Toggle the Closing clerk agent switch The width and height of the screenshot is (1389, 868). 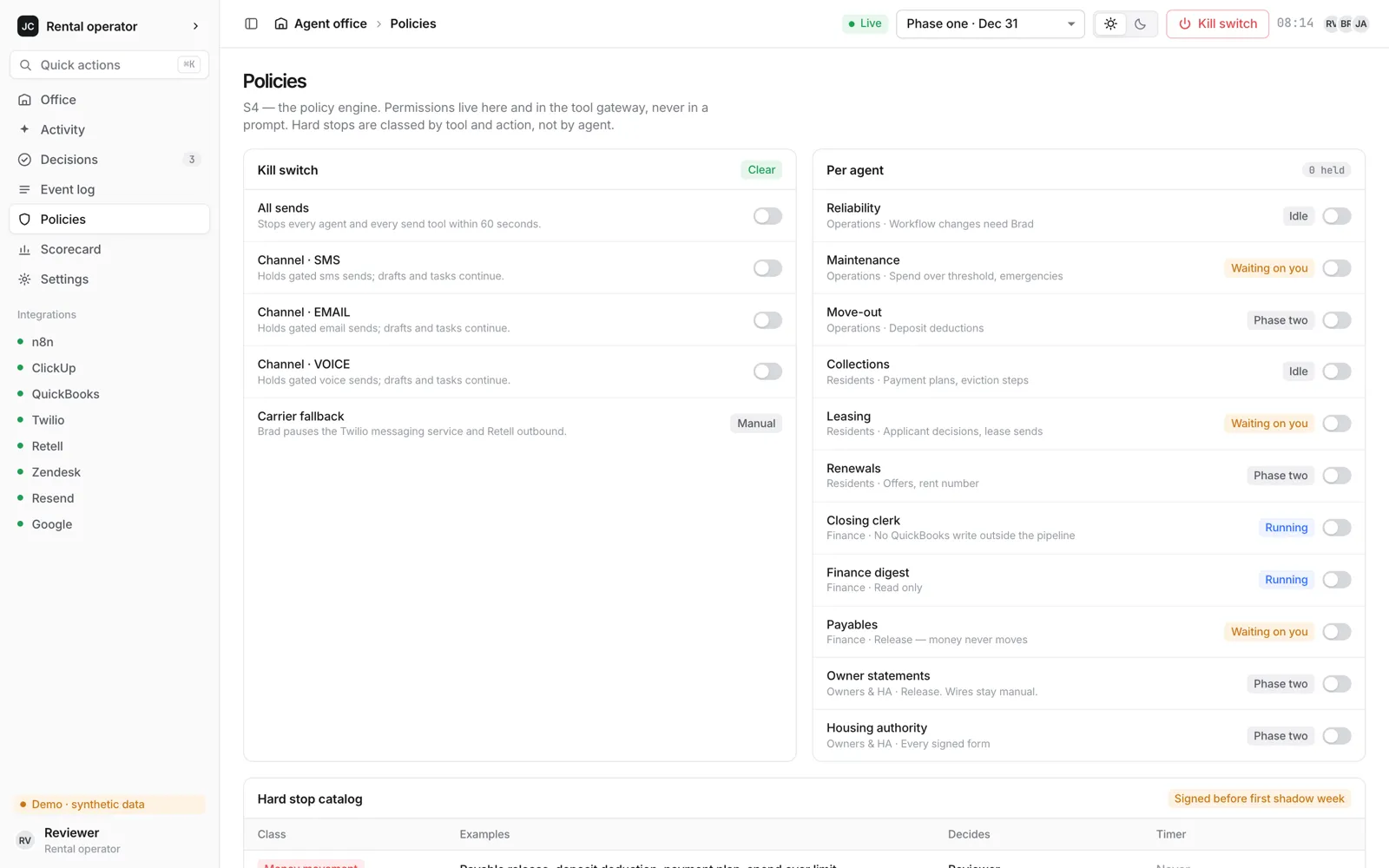(x=1337, y=528)
